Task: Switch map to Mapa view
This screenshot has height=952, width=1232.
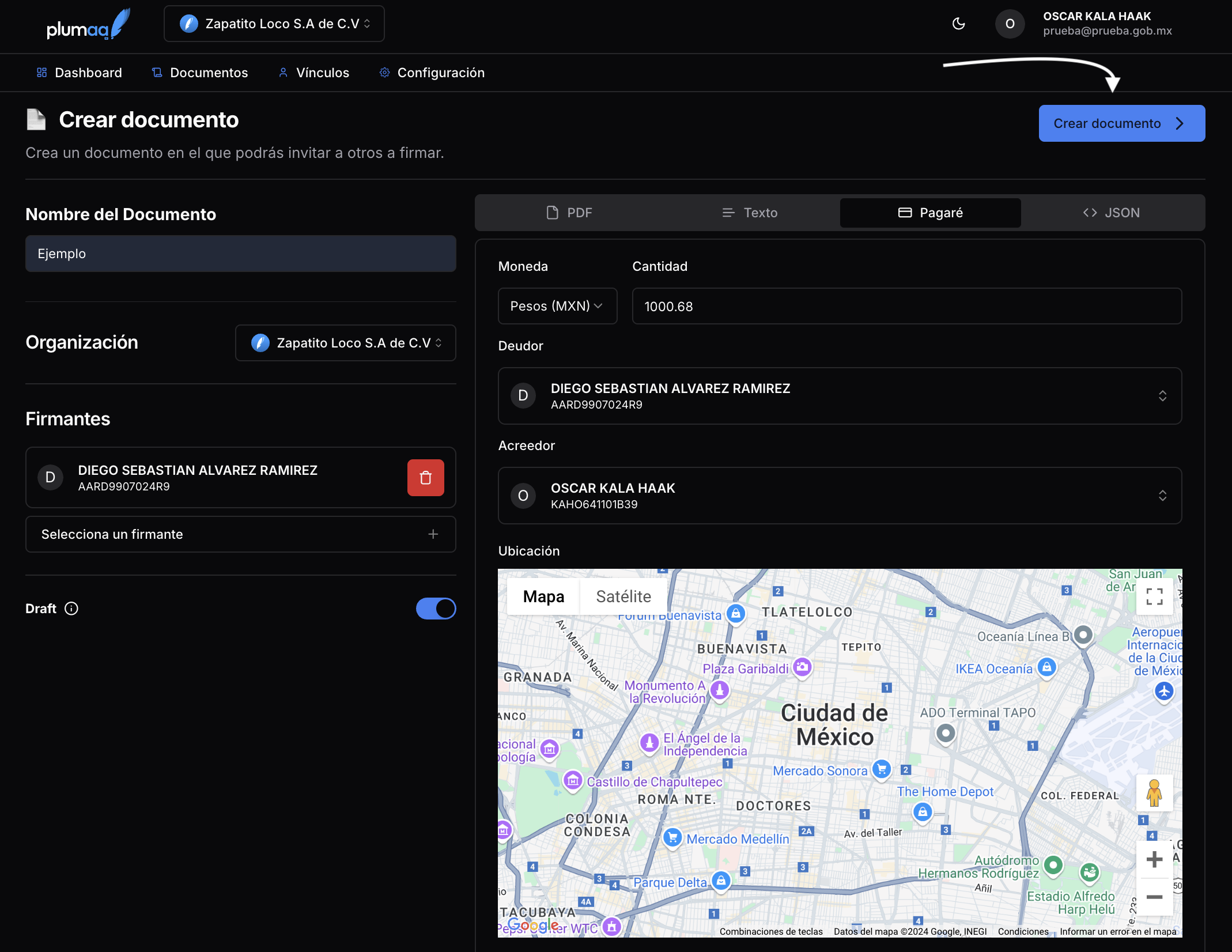Action: coord(543,596)
